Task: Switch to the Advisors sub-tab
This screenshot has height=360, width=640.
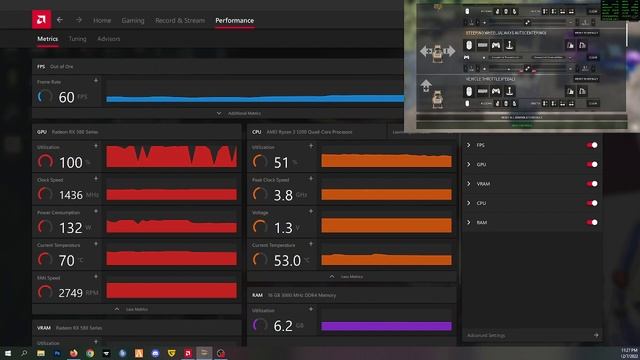Action: (x=109, y=39)
